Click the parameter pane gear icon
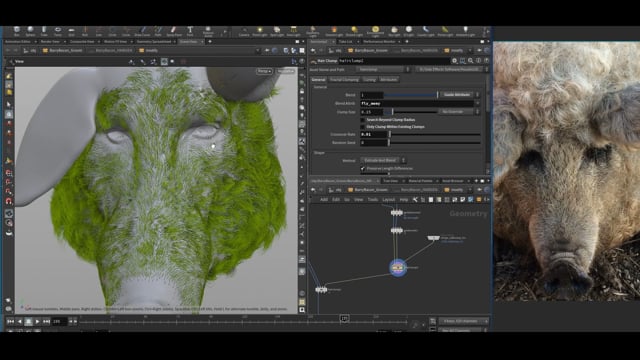The image size is (640, 360). point(454,61)
